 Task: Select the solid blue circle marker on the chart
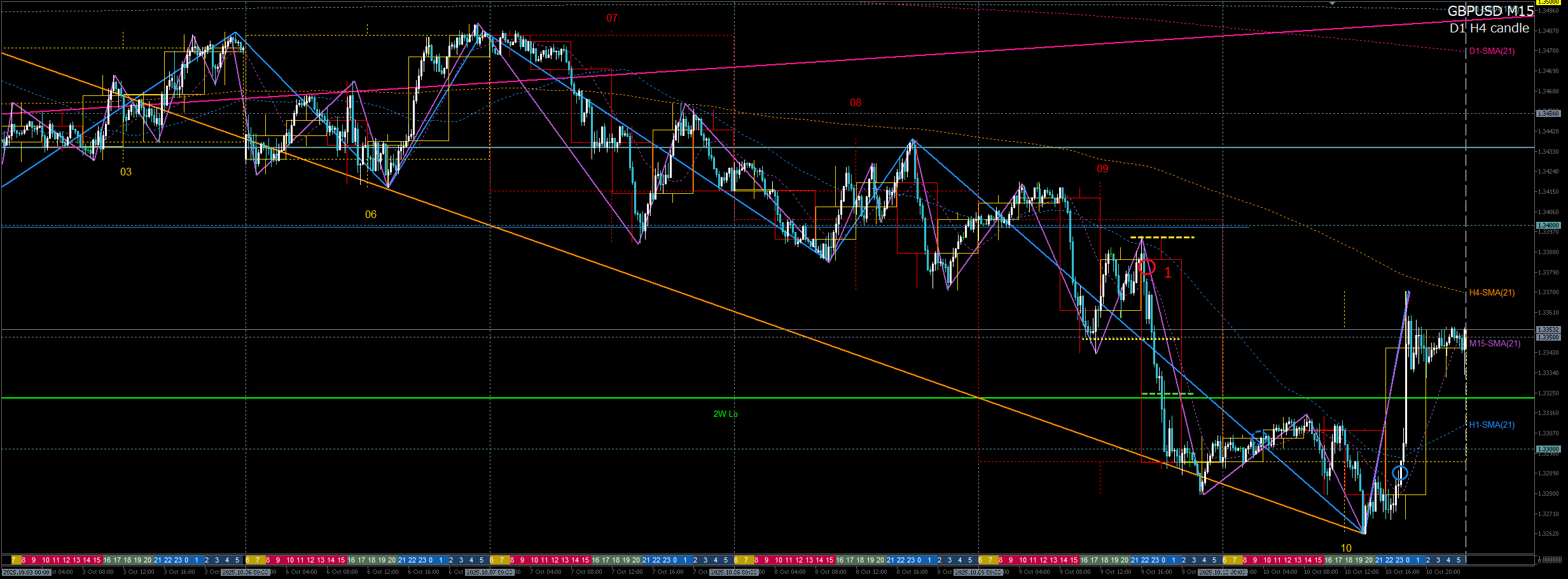pos(1399,473)
